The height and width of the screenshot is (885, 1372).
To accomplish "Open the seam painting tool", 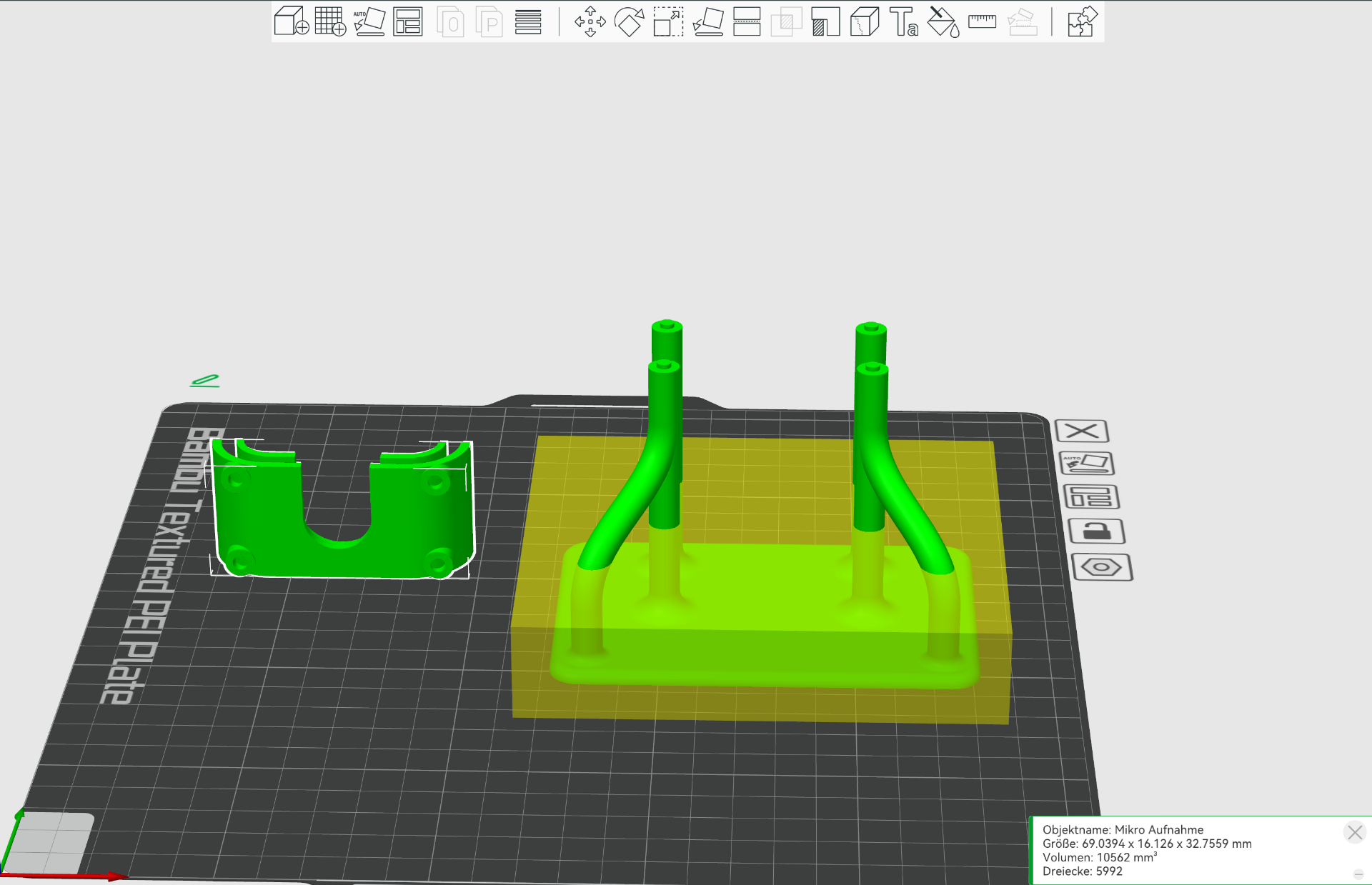I will (x=865, y=21).
